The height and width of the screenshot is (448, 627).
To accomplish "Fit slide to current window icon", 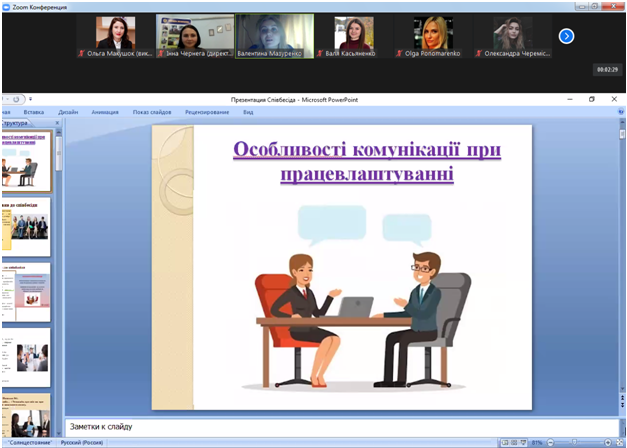I will [x=619, y=442].
